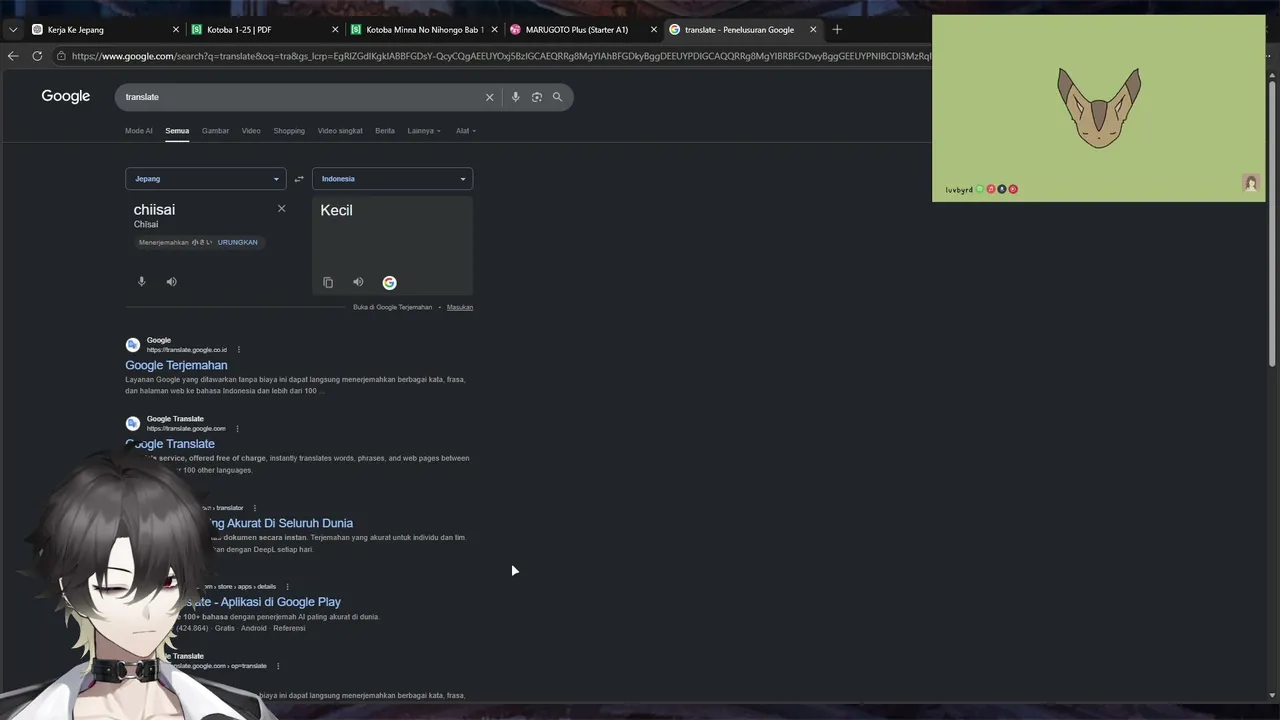
Task: Reload the current page
Action: [37, 56]
